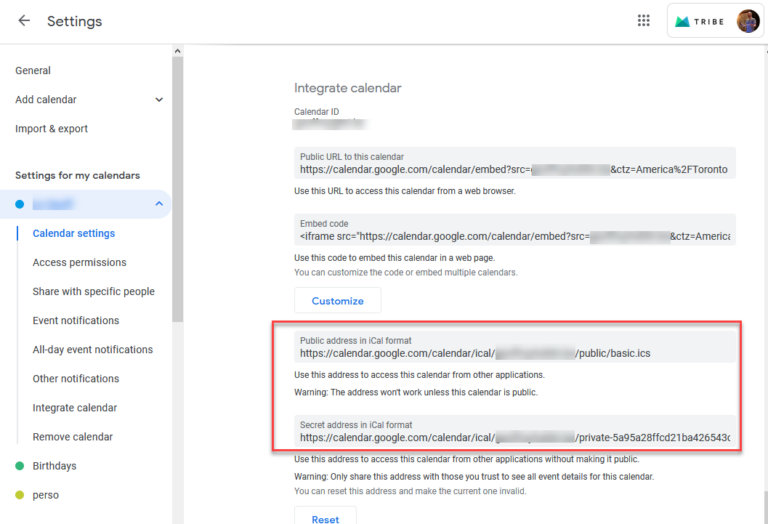Expand the Add calendar section

[159, 100]
